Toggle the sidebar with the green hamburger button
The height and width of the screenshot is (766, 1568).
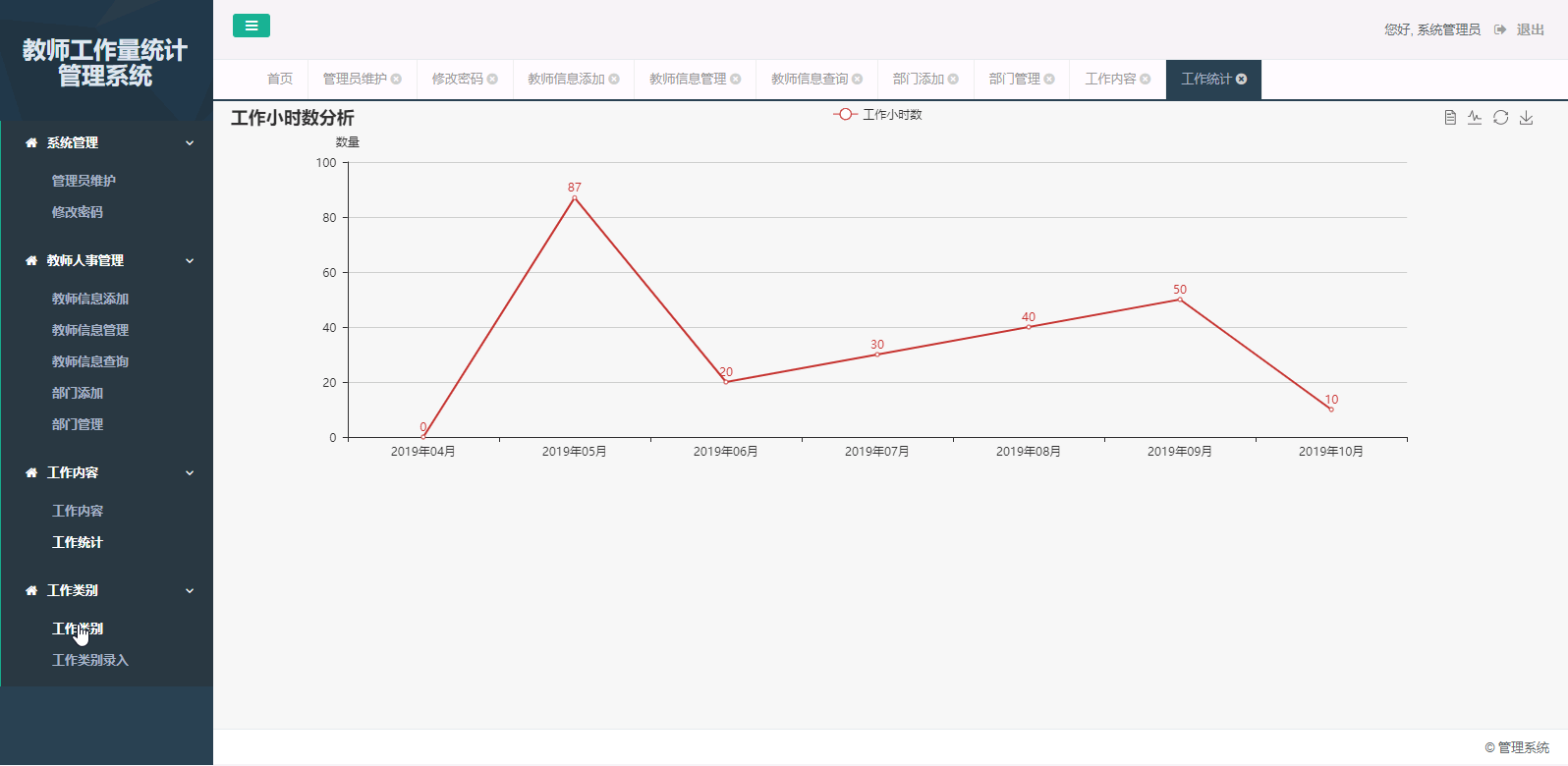coord(252,26)
